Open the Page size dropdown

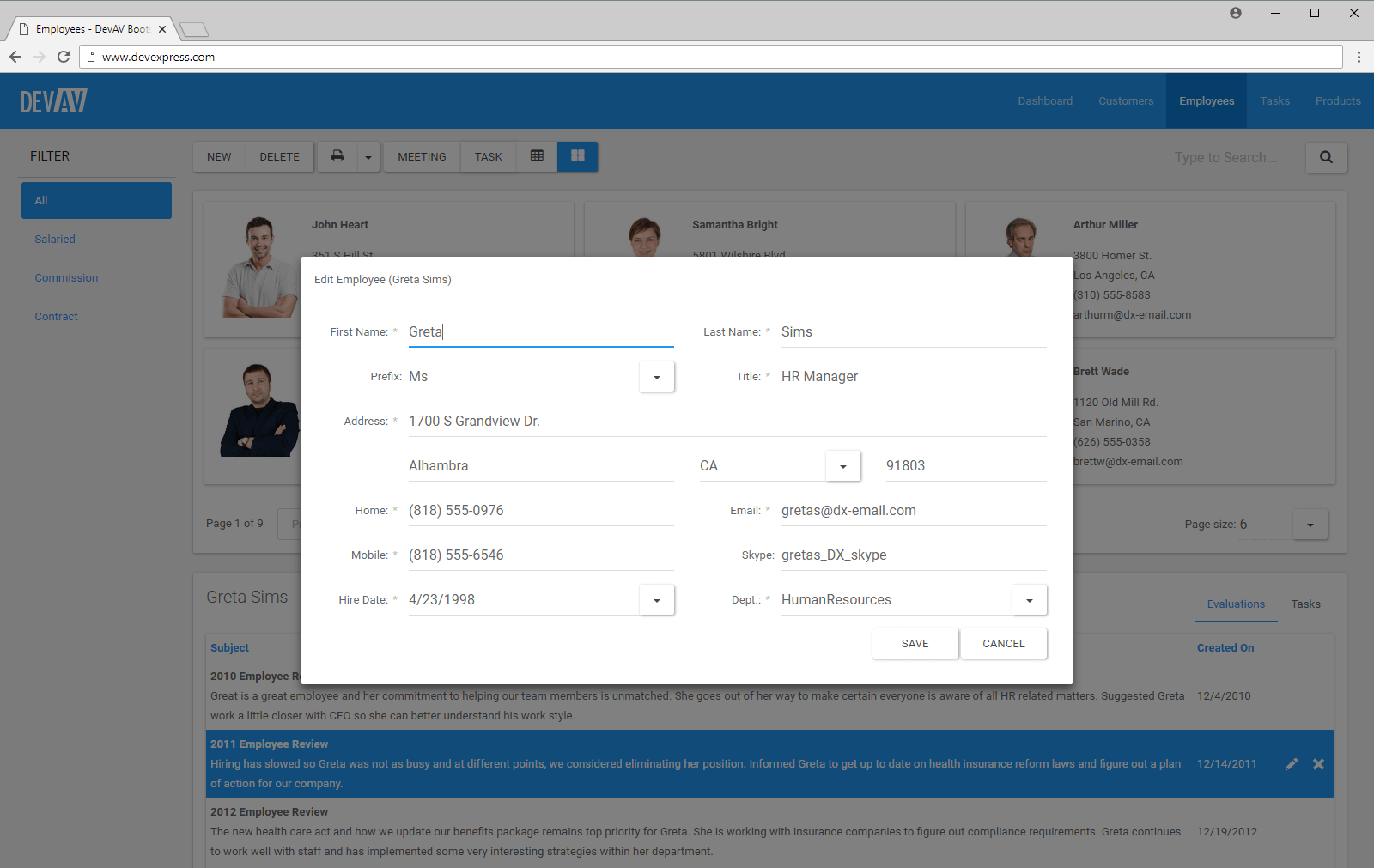[x=1310, y=524]
